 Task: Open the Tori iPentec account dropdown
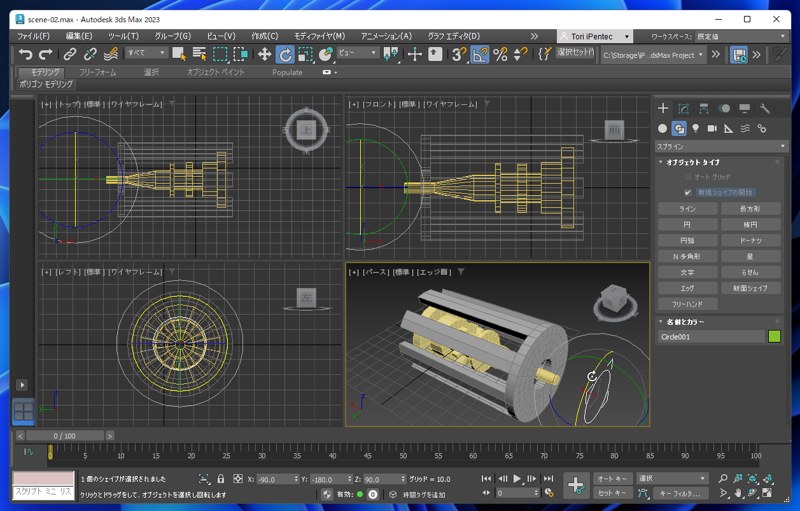pyautogui.click(x=595, y=36)
